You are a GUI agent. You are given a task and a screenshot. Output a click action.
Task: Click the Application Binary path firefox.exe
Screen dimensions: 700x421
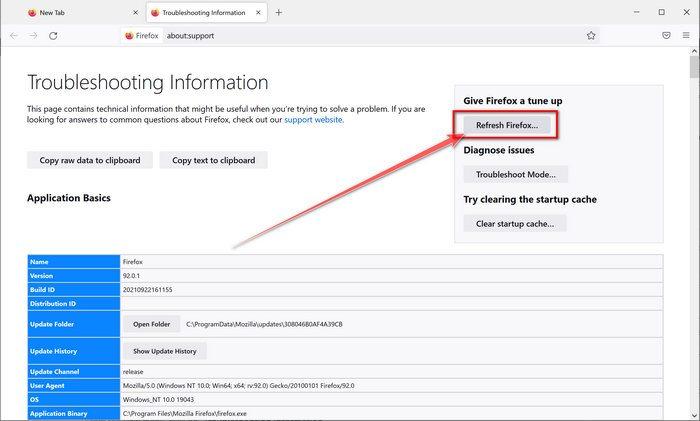click(x=184, y=414)
